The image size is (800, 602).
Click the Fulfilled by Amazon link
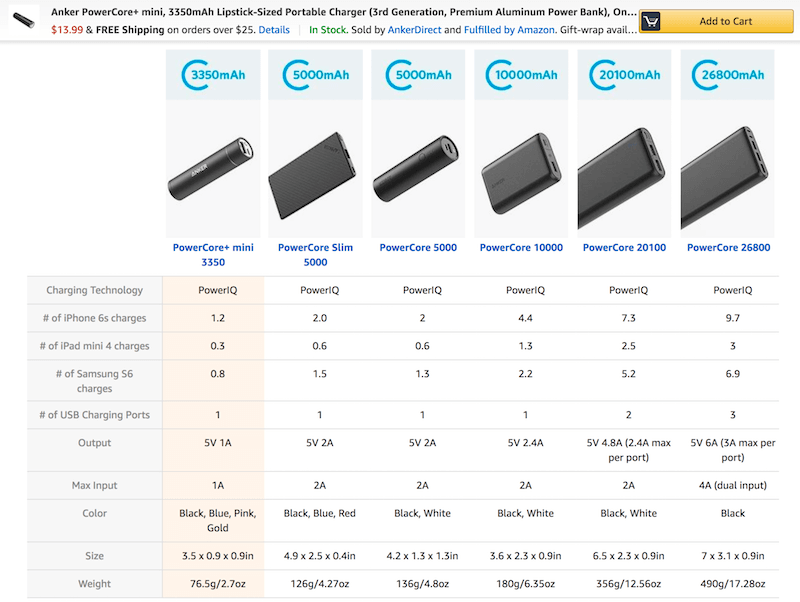pos(509,30)
